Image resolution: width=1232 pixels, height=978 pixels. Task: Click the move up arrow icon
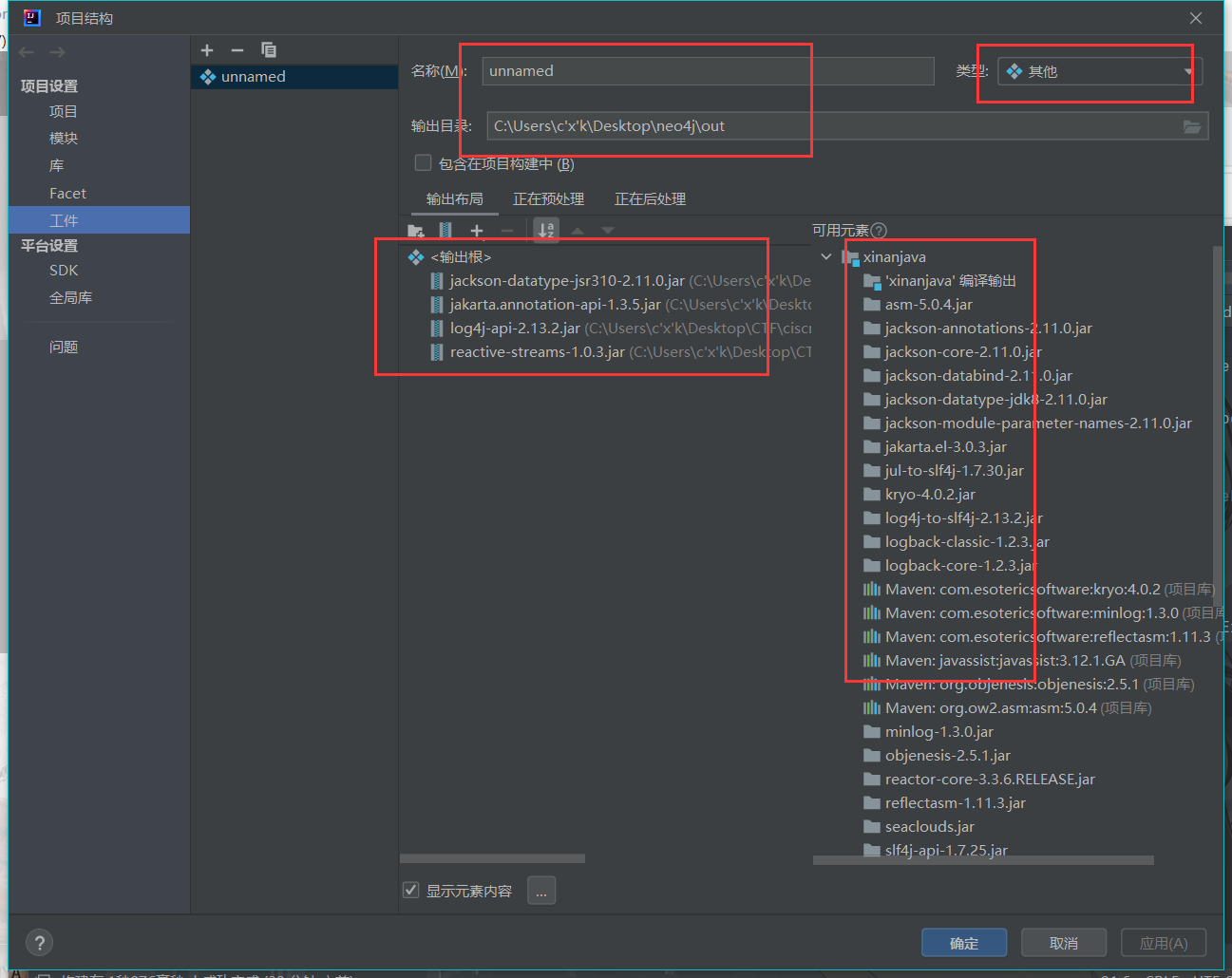[x=578, y=231]
